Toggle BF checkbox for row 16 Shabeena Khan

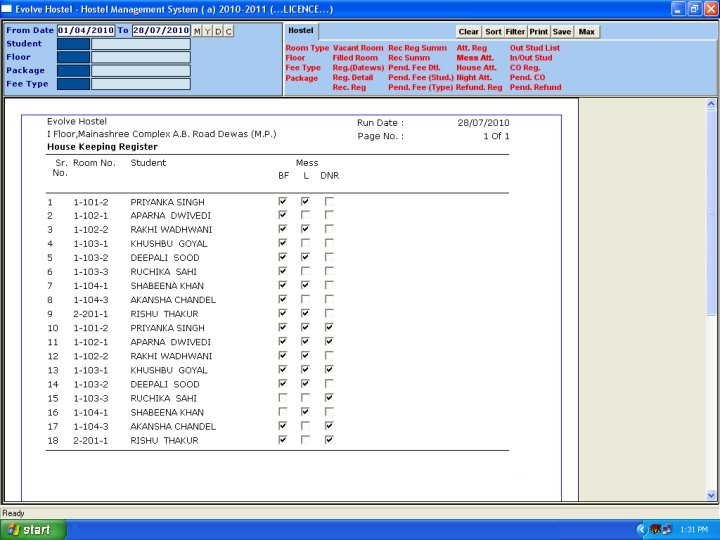click(x=283, y=412)
